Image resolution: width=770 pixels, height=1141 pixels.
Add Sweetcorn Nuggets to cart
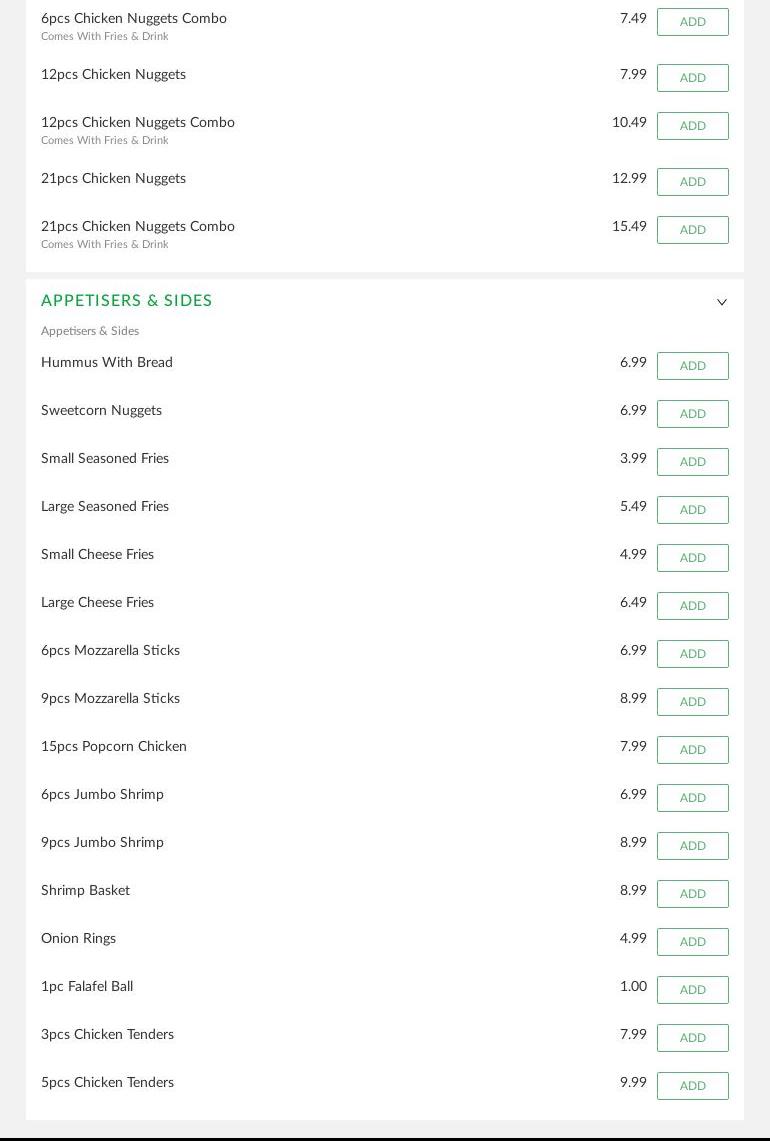(x=692, y=414)
